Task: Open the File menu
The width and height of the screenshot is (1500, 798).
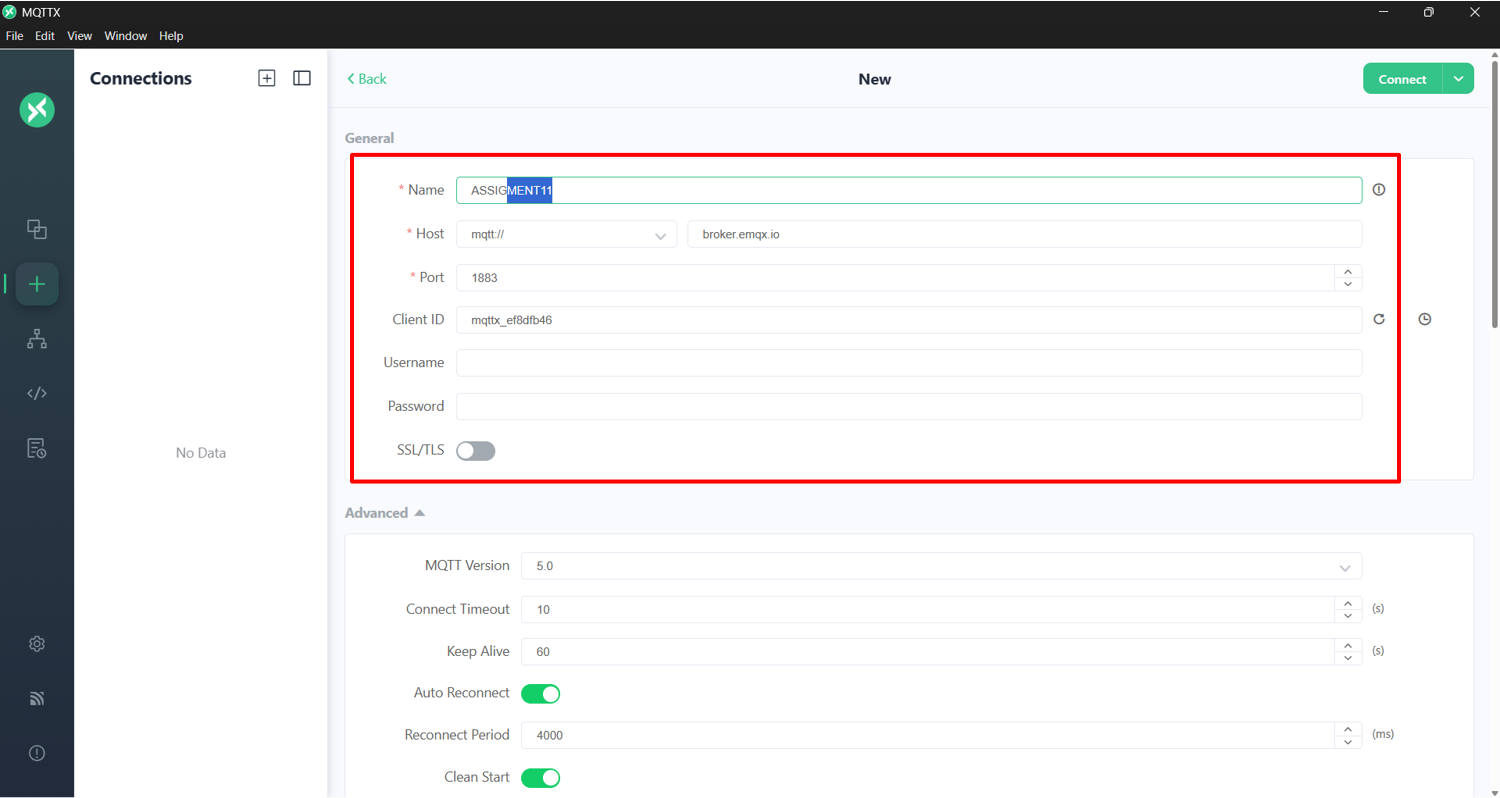Action: (x=15, y=36)
